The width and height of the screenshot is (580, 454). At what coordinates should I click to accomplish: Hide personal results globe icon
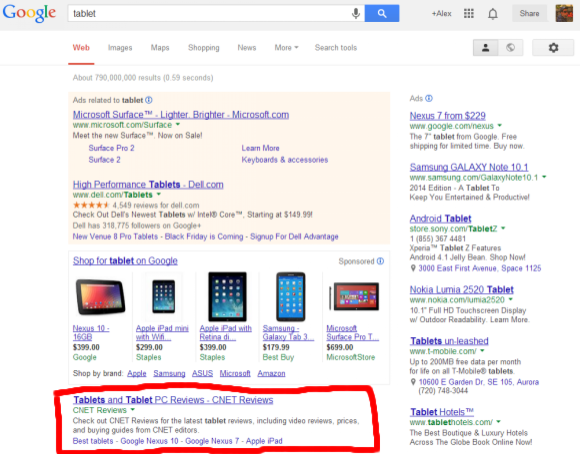510,47
